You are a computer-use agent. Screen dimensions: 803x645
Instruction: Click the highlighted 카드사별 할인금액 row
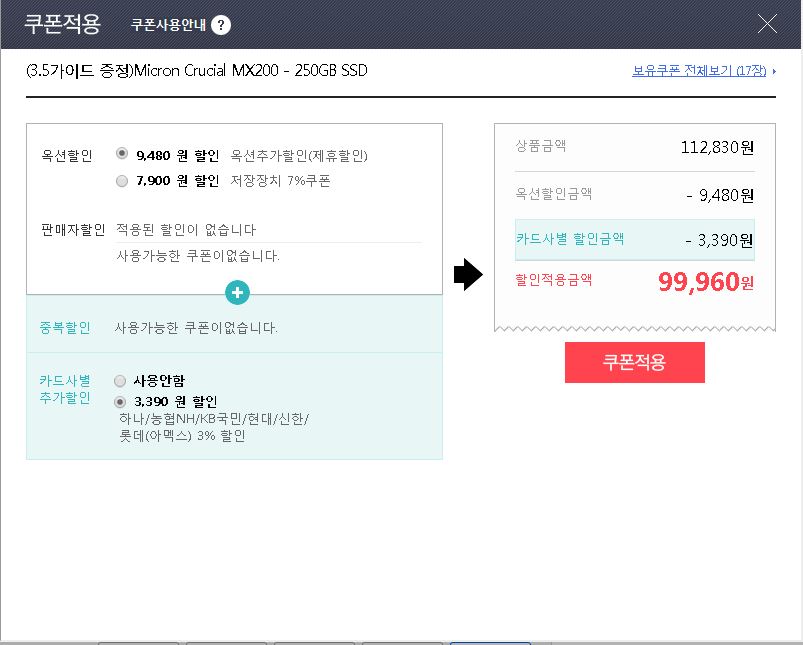coord(634,239)
